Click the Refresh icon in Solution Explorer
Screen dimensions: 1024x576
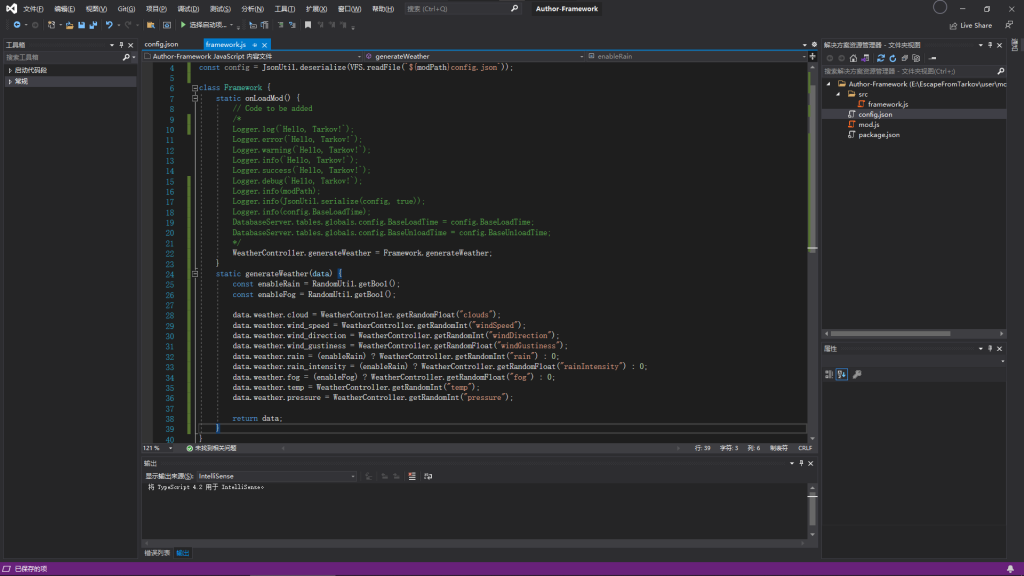893,58
